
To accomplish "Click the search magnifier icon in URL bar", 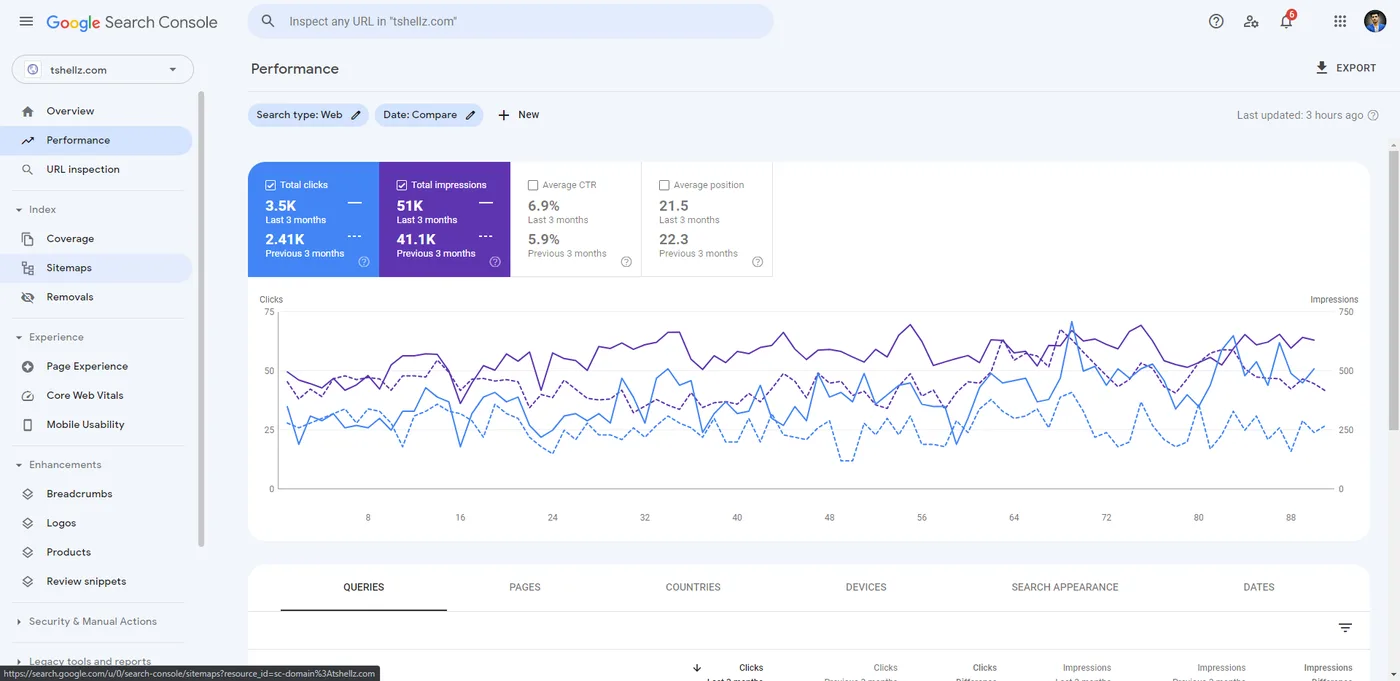I will pyautogui.click(x=268, y=21).
